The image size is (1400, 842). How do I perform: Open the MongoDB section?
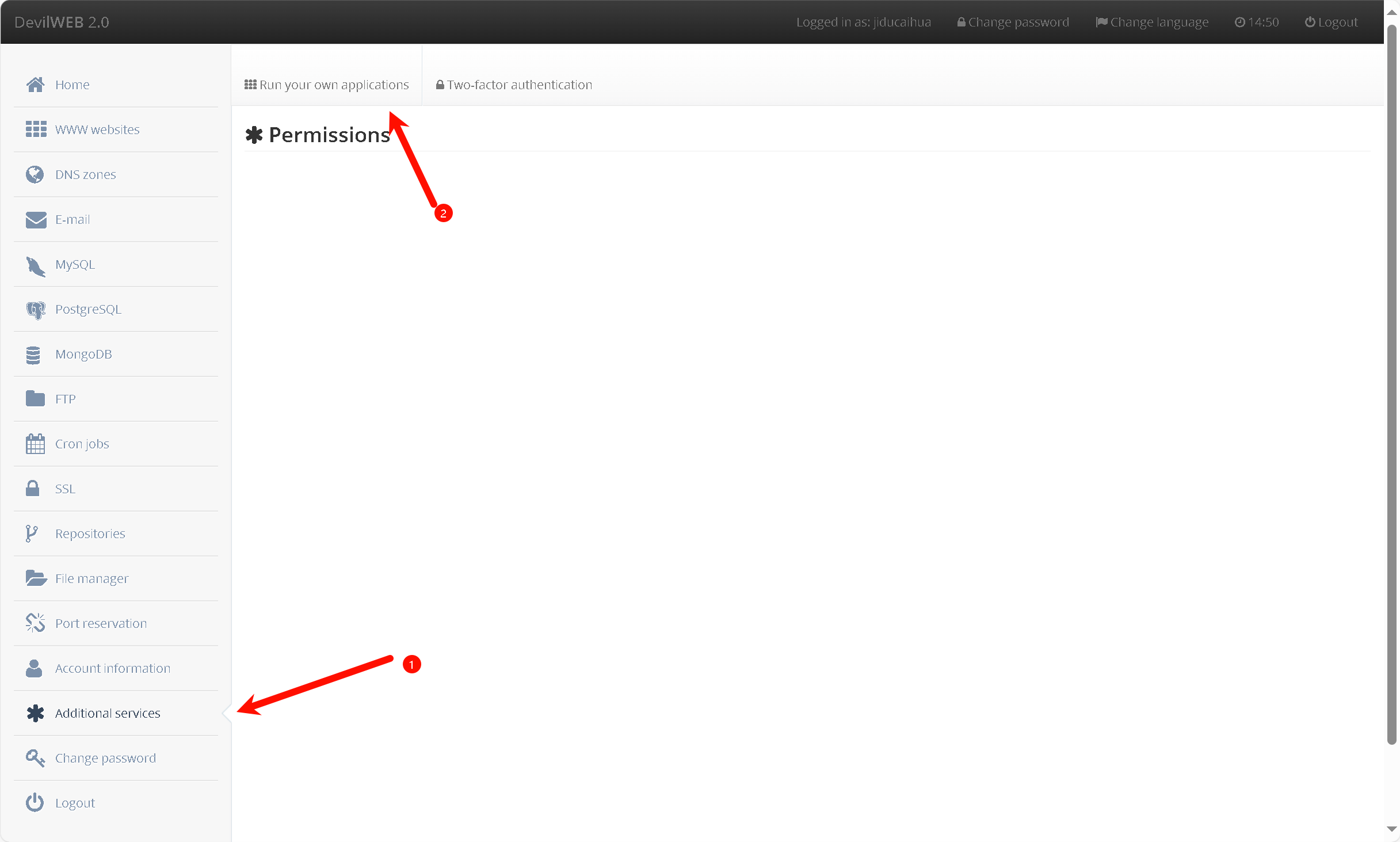pos(116,354)
